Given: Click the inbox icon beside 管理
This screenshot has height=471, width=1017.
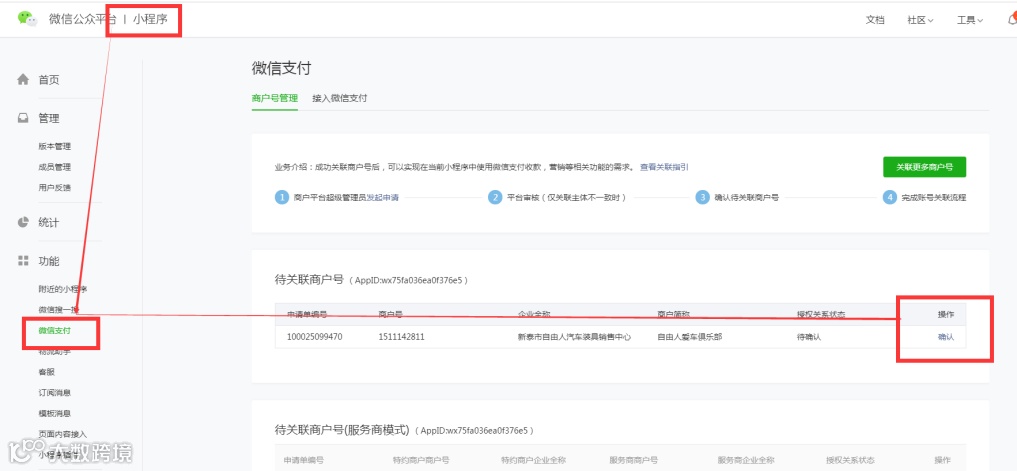Looking at the screenshot, I should pos(23,118).
